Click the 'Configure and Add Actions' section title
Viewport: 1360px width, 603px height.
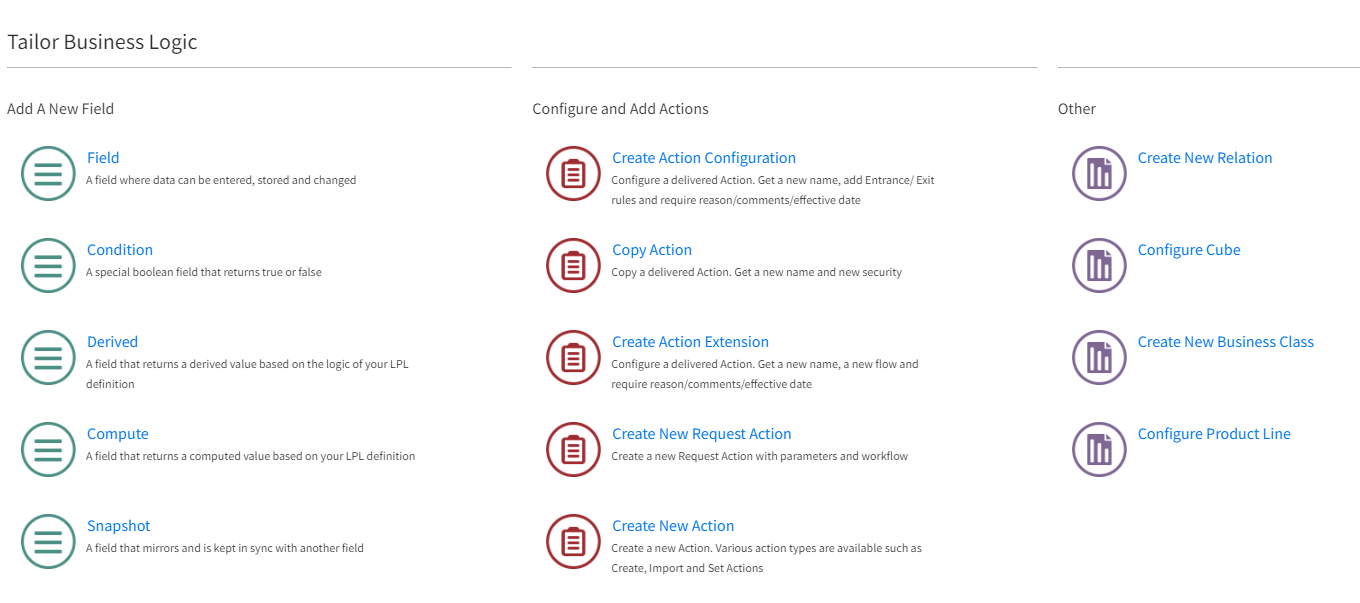point(620,109)
